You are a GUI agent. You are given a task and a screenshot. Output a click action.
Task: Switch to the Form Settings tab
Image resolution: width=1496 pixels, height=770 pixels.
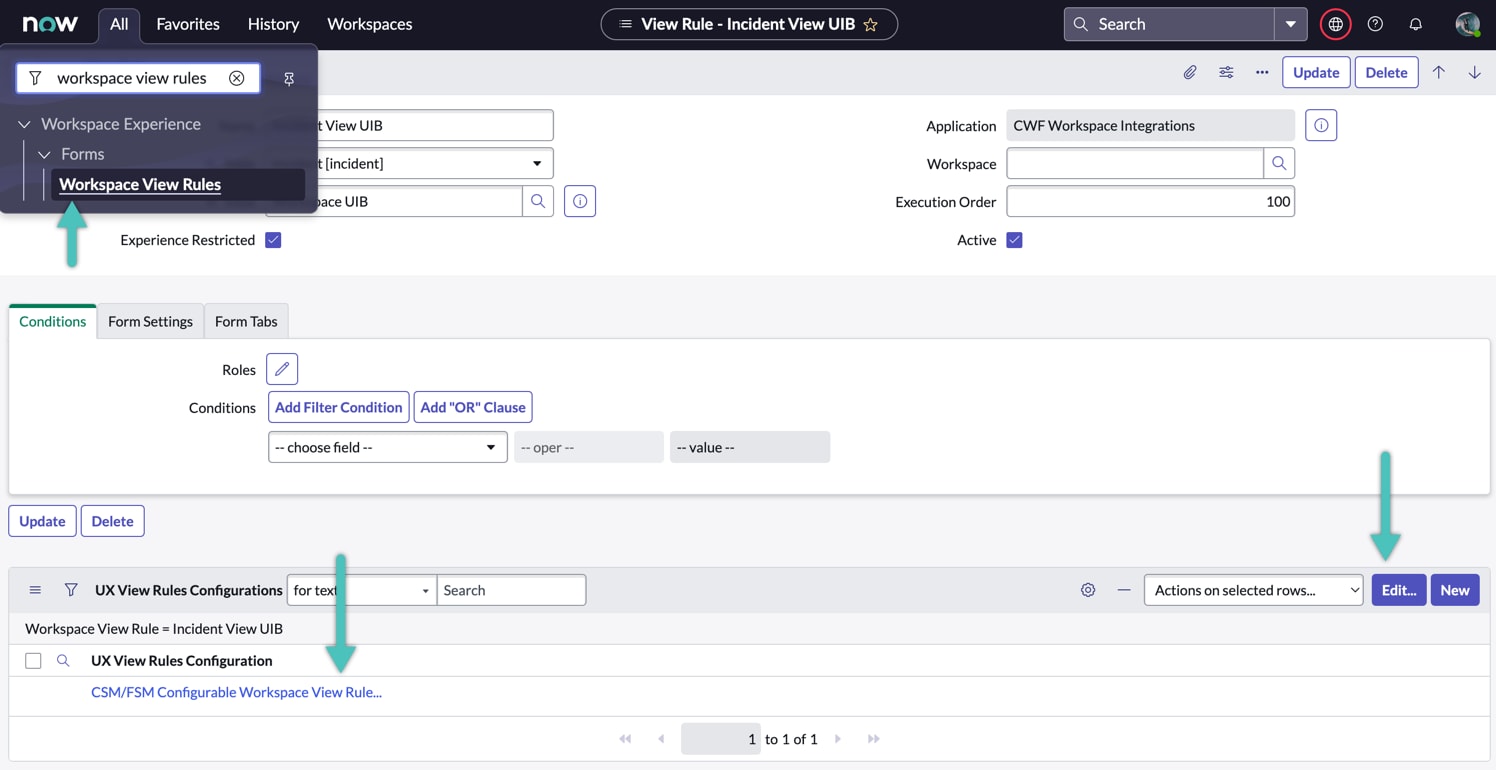click(150, 321)
